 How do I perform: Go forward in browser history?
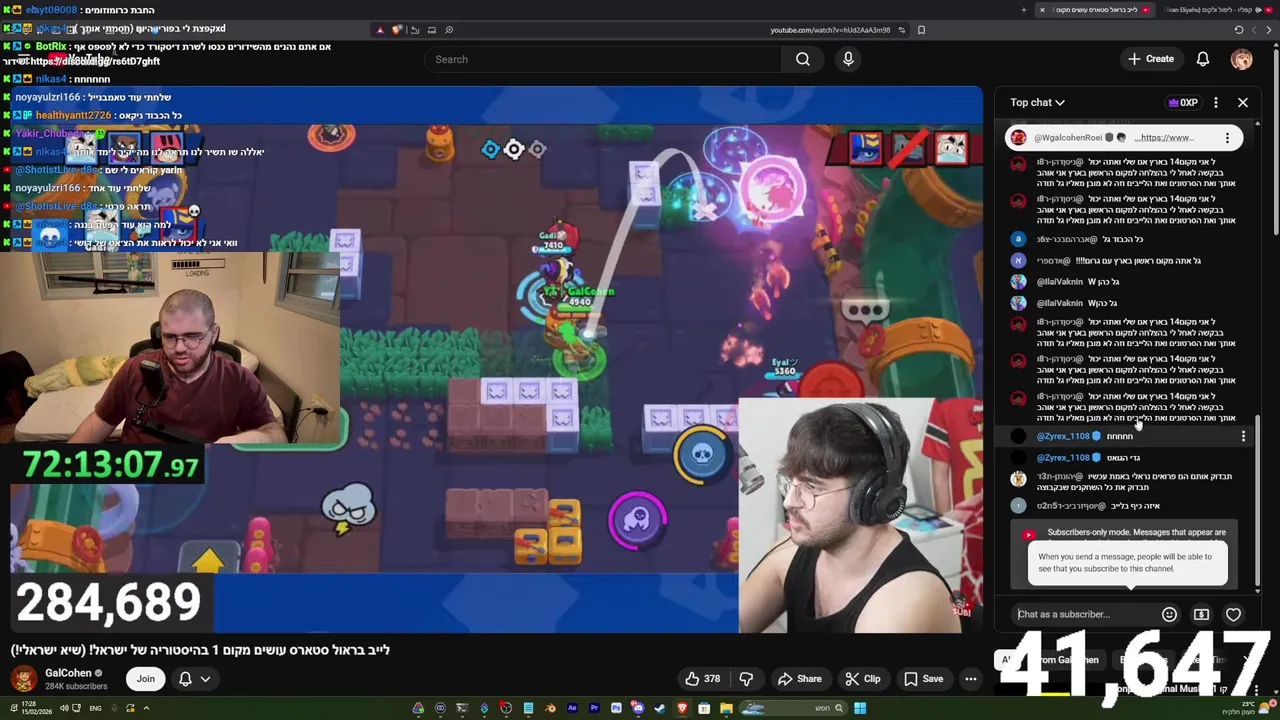coord(1254,30)
